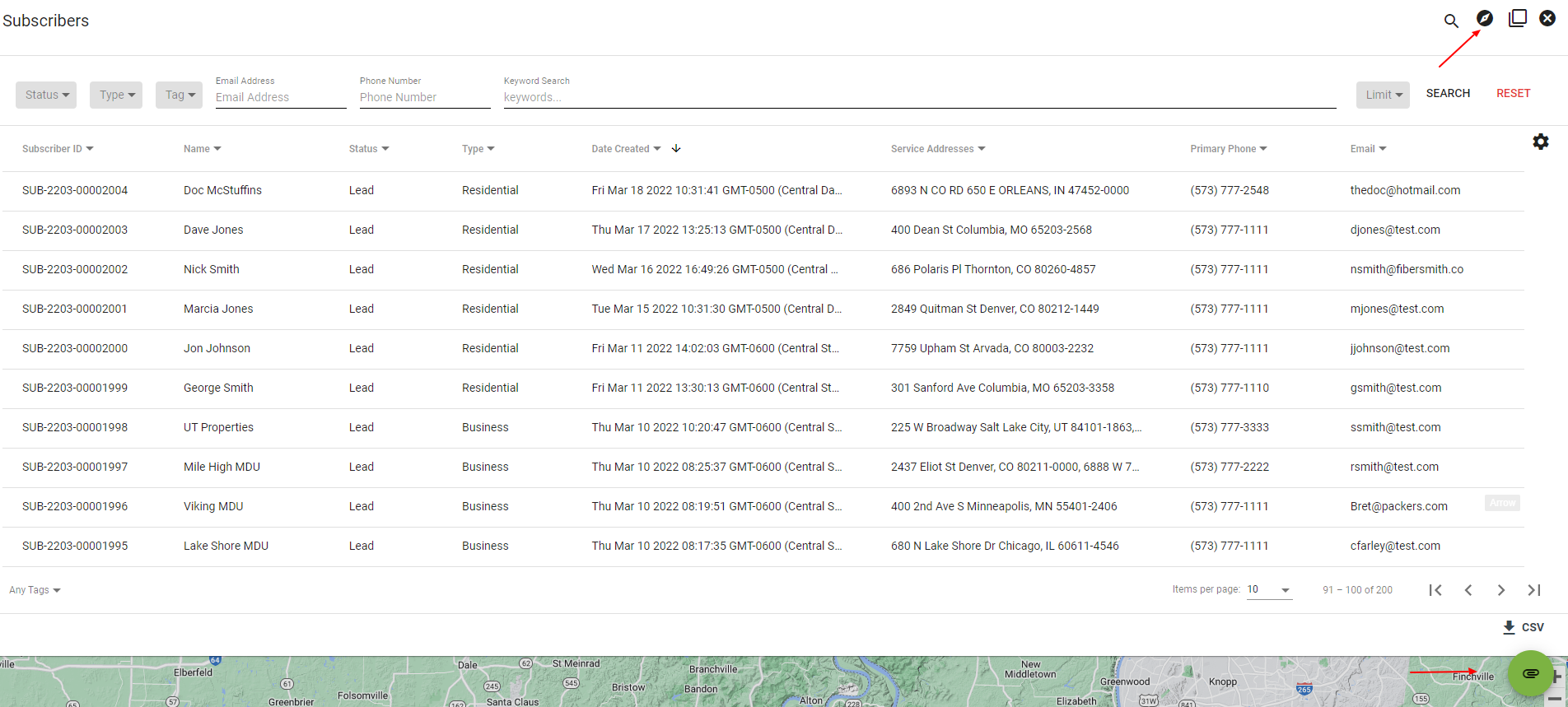
Task: Open the table column settings gear
Action: (x=1540, y=142)
